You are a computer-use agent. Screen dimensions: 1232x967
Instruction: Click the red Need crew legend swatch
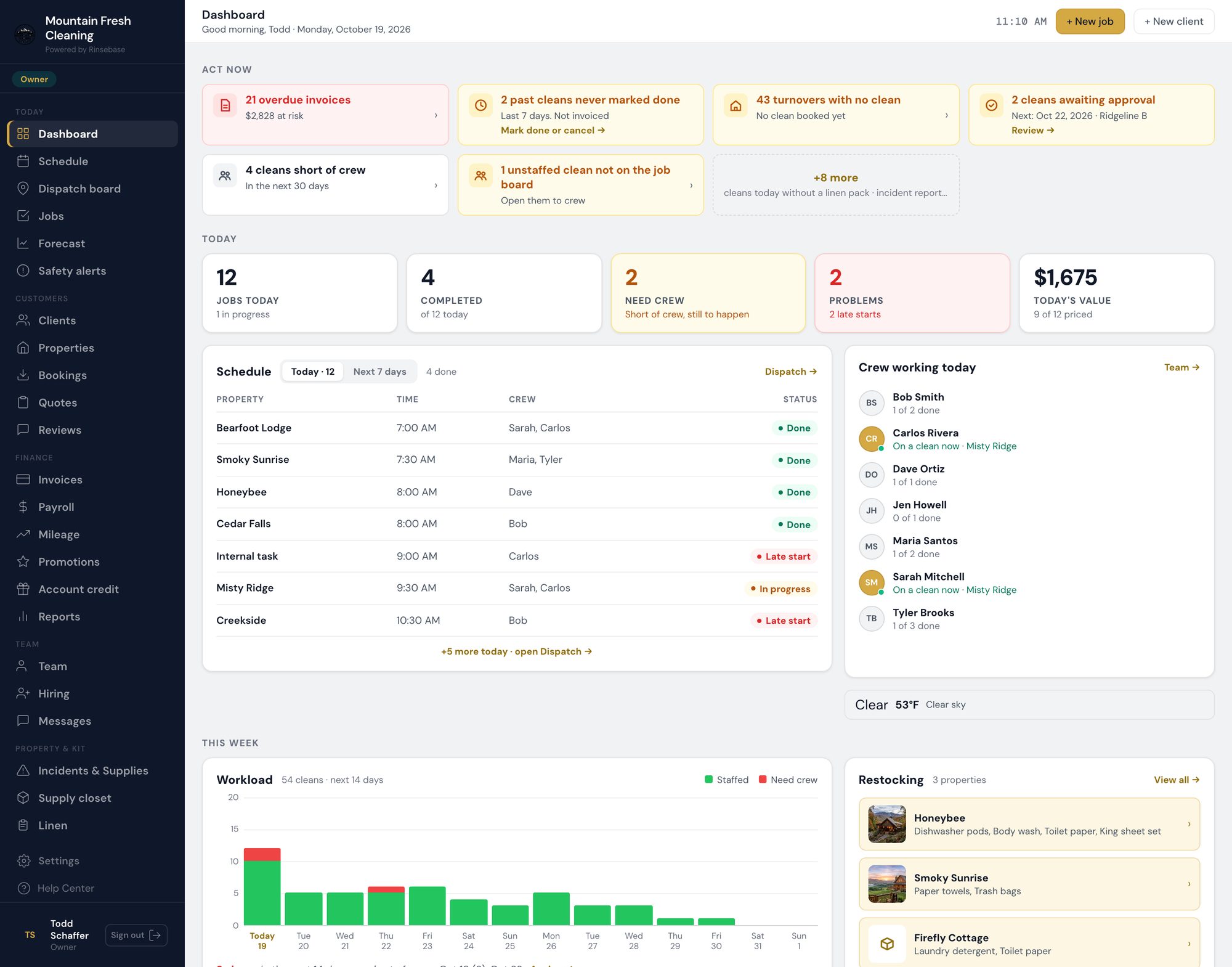(x=763, y=780)
